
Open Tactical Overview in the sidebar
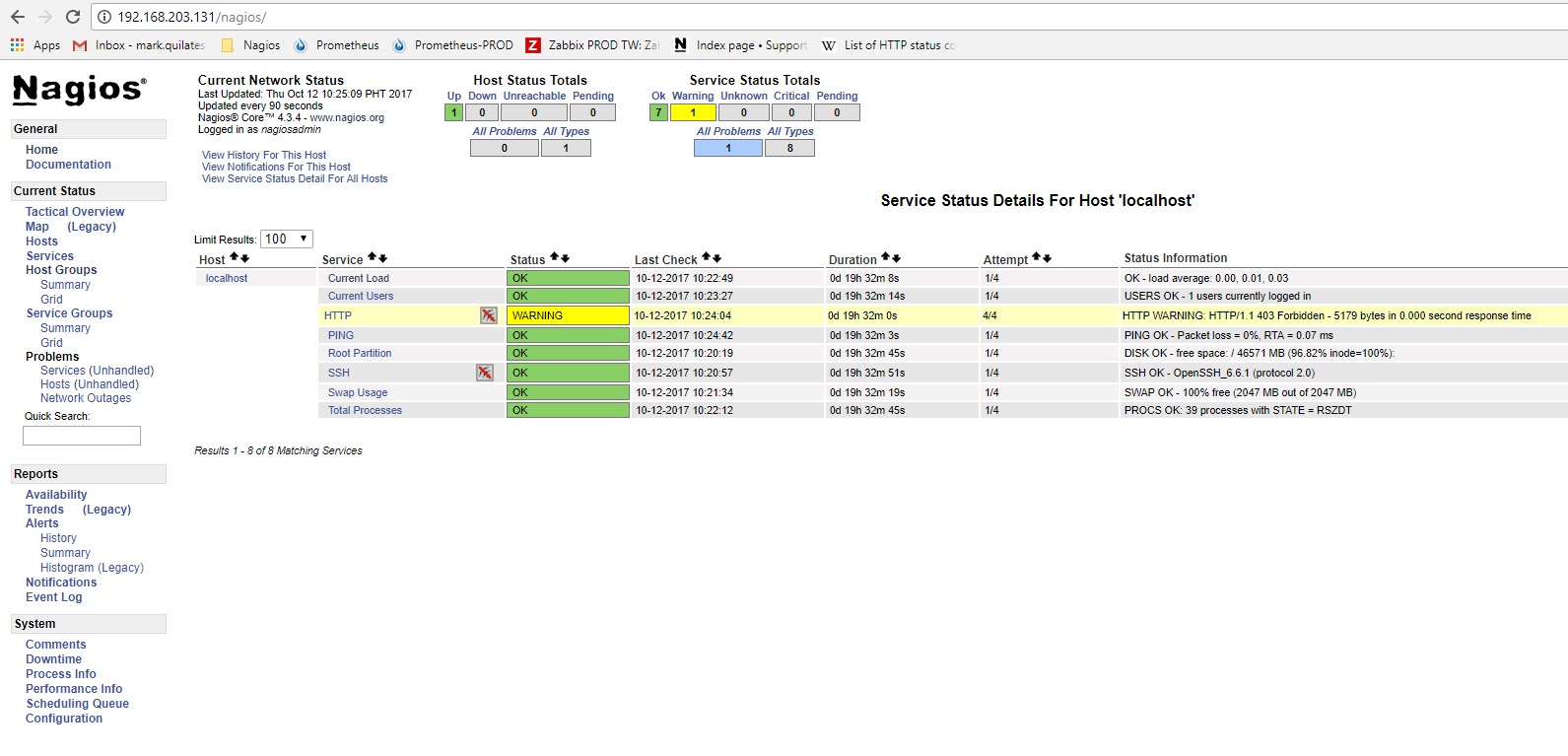click(75, 212)
